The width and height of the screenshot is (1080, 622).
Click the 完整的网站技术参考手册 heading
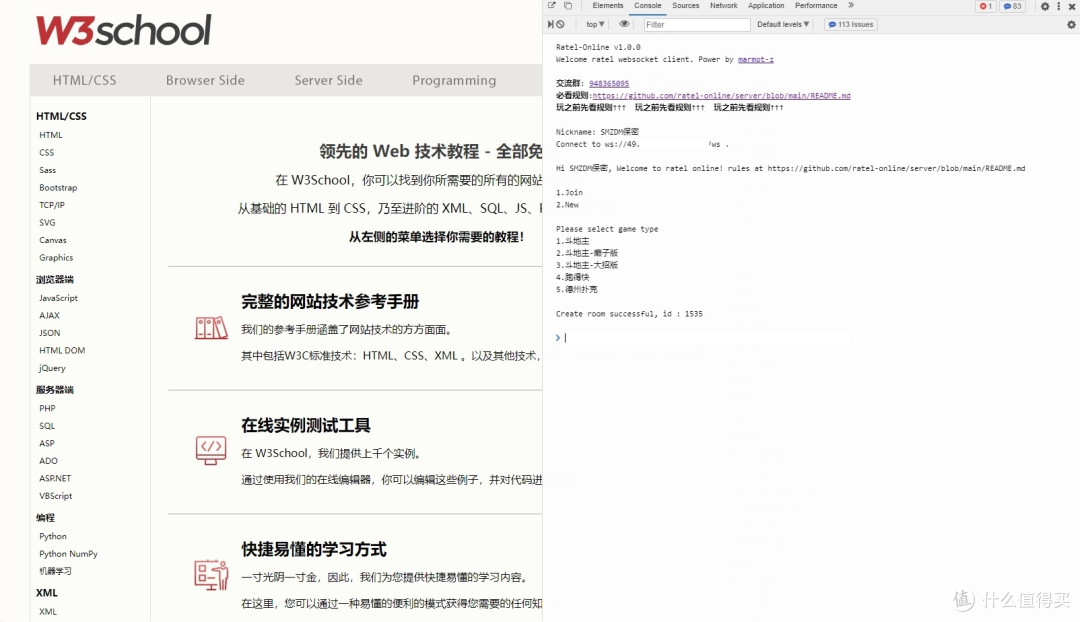330,302
